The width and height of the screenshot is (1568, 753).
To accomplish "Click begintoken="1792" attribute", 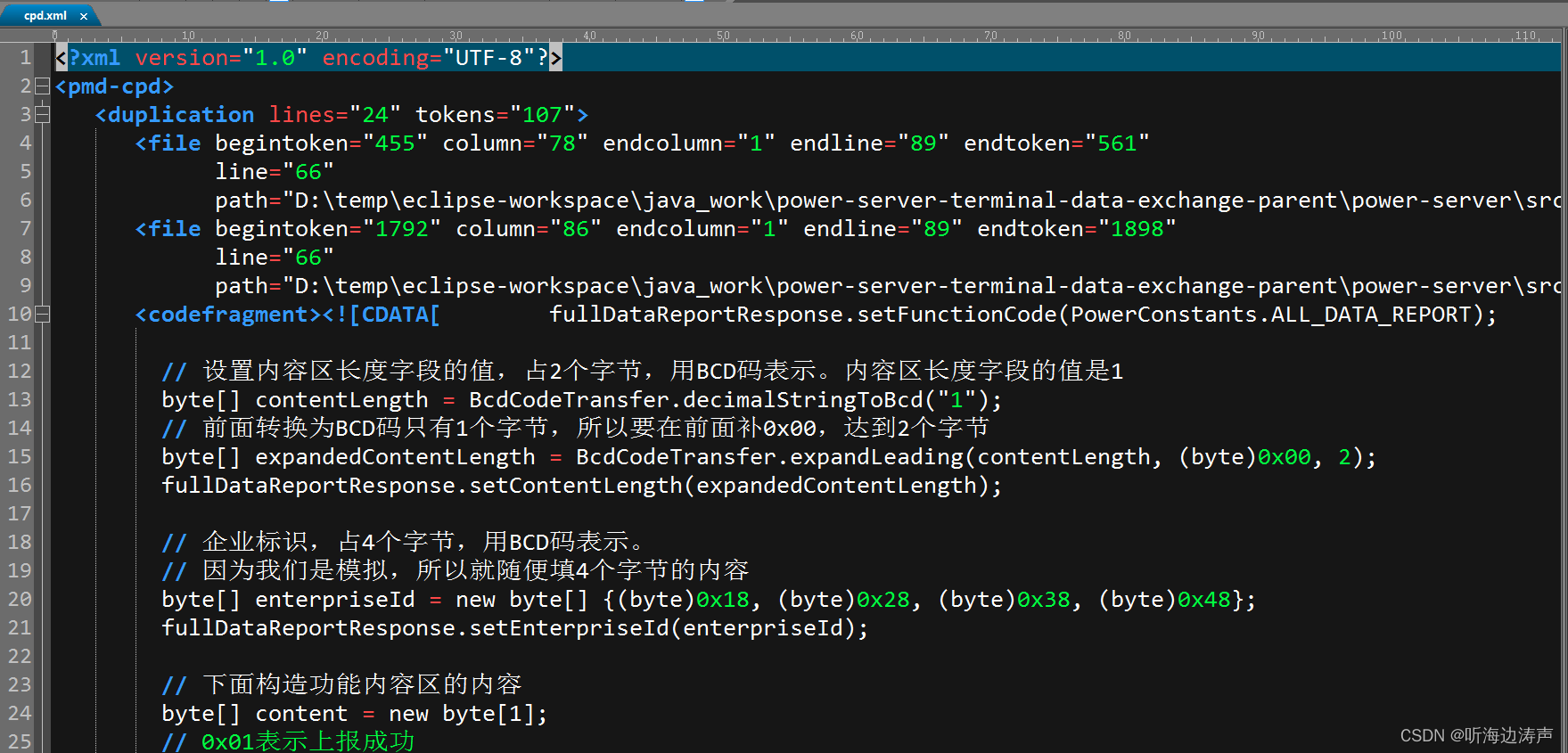I will point(328,229).
